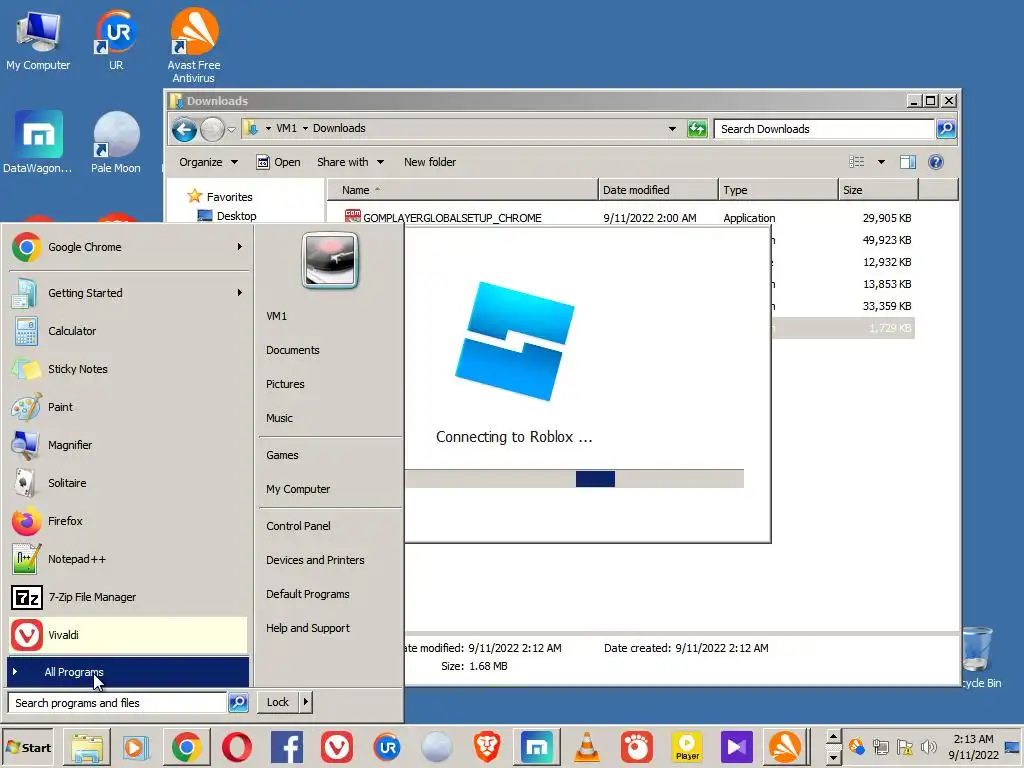Screen dimensions: 1024x768
Task: Open the Pale Moon desktop icon
Action: click(x=116, y=142)
